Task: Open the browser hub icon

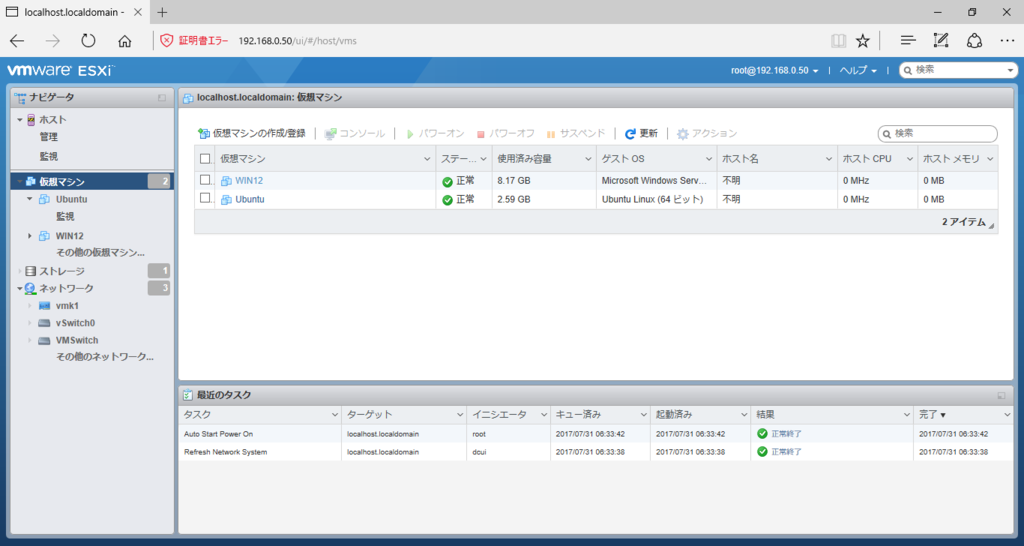Action: click(x=908, y=41)
